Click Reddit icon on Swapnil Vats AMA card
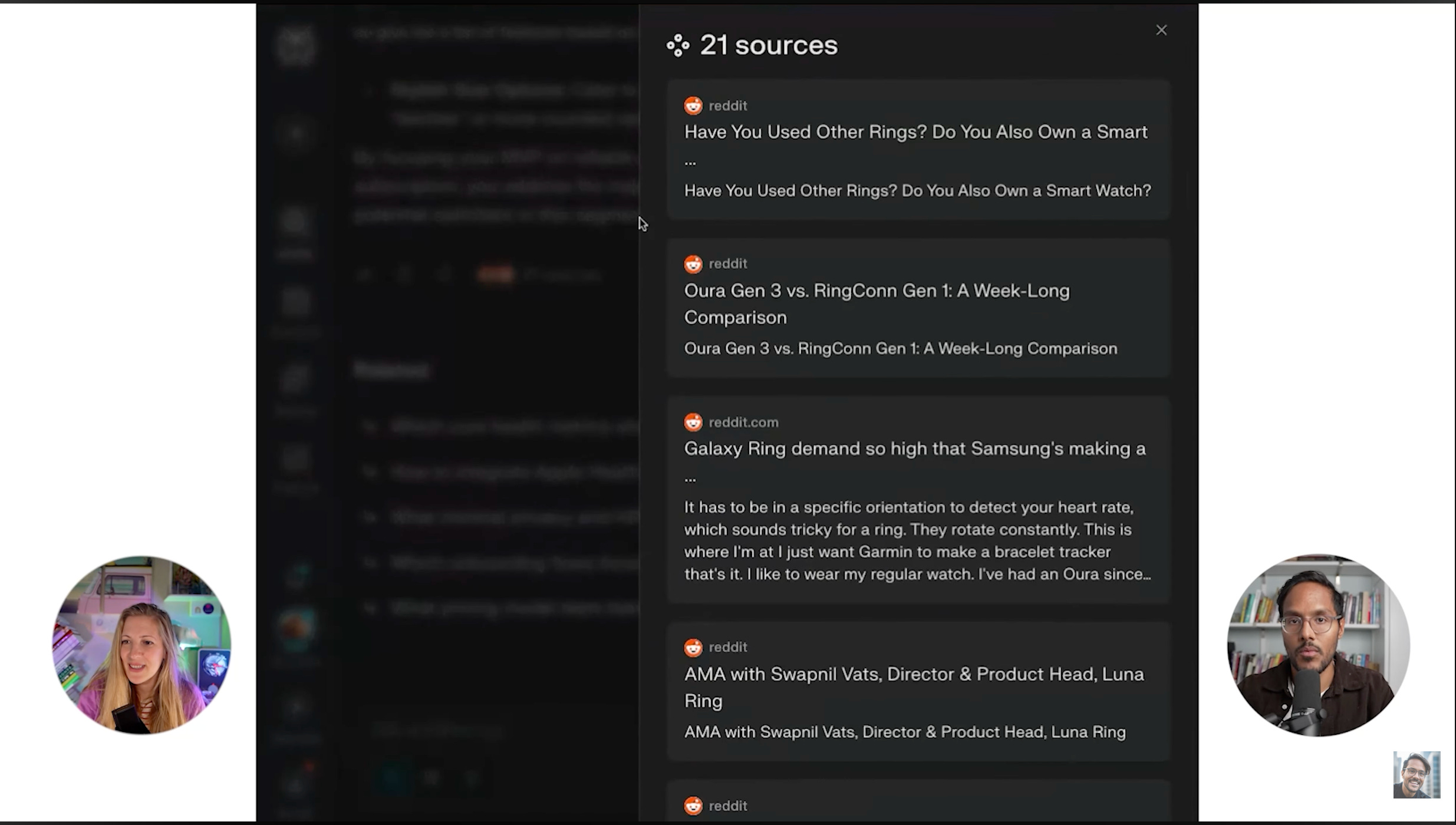The height and width of the screenshot is (825, 1456). point(693,648)
